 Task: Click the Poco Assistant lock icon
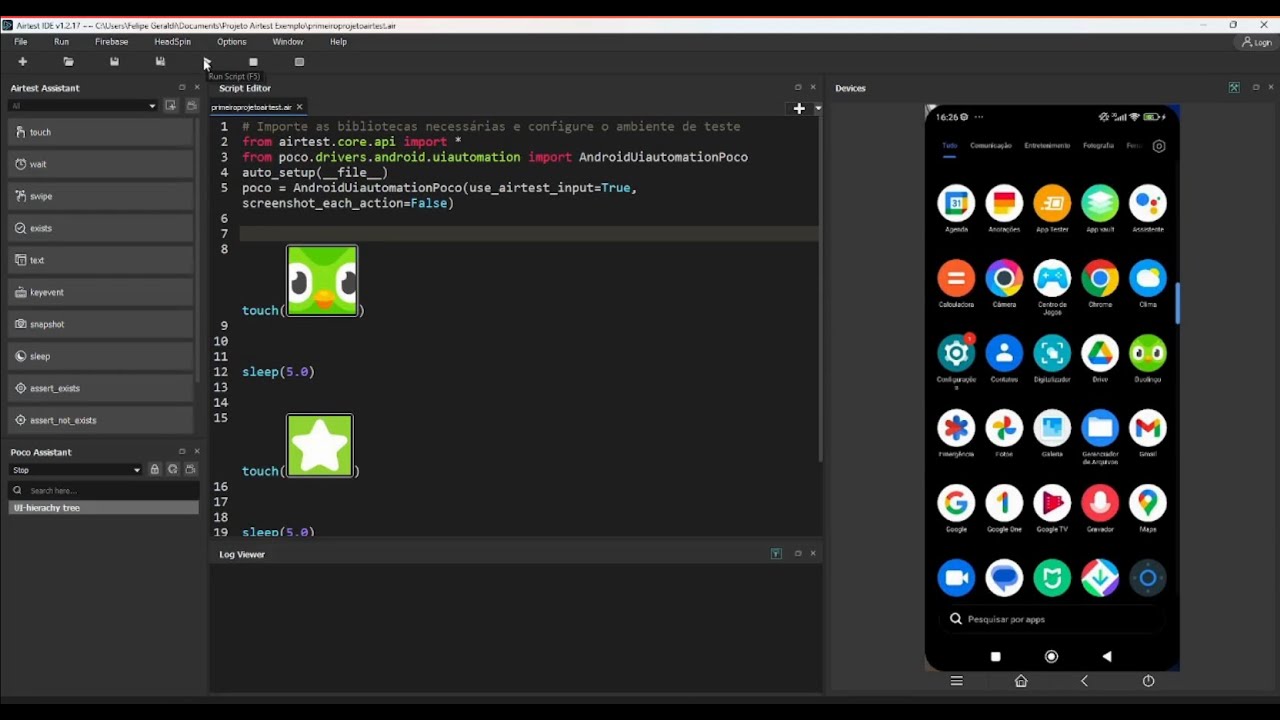[x=154, y=469]
